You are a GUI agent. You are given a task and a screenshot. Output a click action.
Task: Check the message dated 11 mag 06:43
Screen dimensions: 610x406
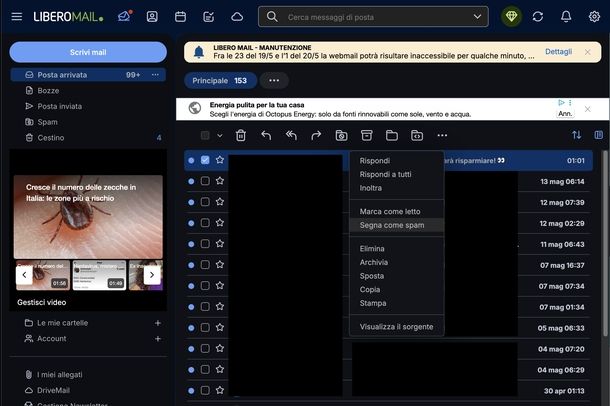[x=205, y=244]
